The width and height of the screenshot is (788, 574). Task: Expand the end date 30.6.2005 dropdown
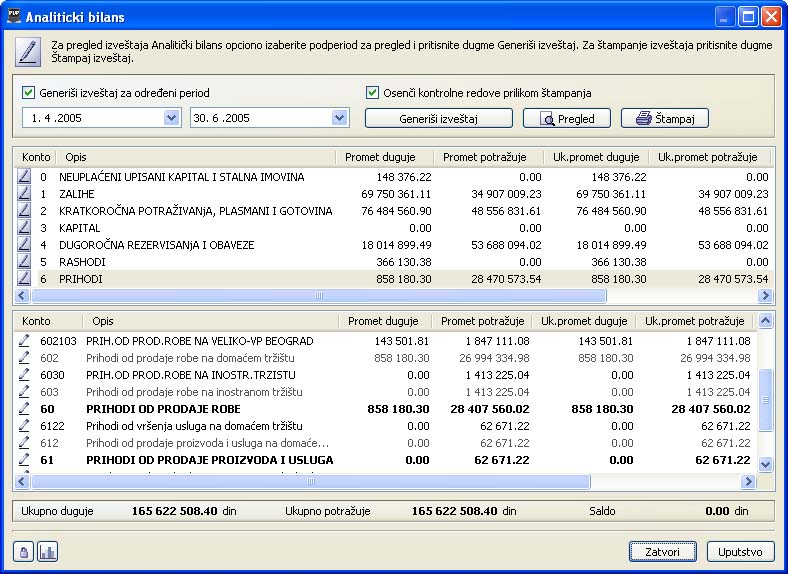(x=340, y=118)
